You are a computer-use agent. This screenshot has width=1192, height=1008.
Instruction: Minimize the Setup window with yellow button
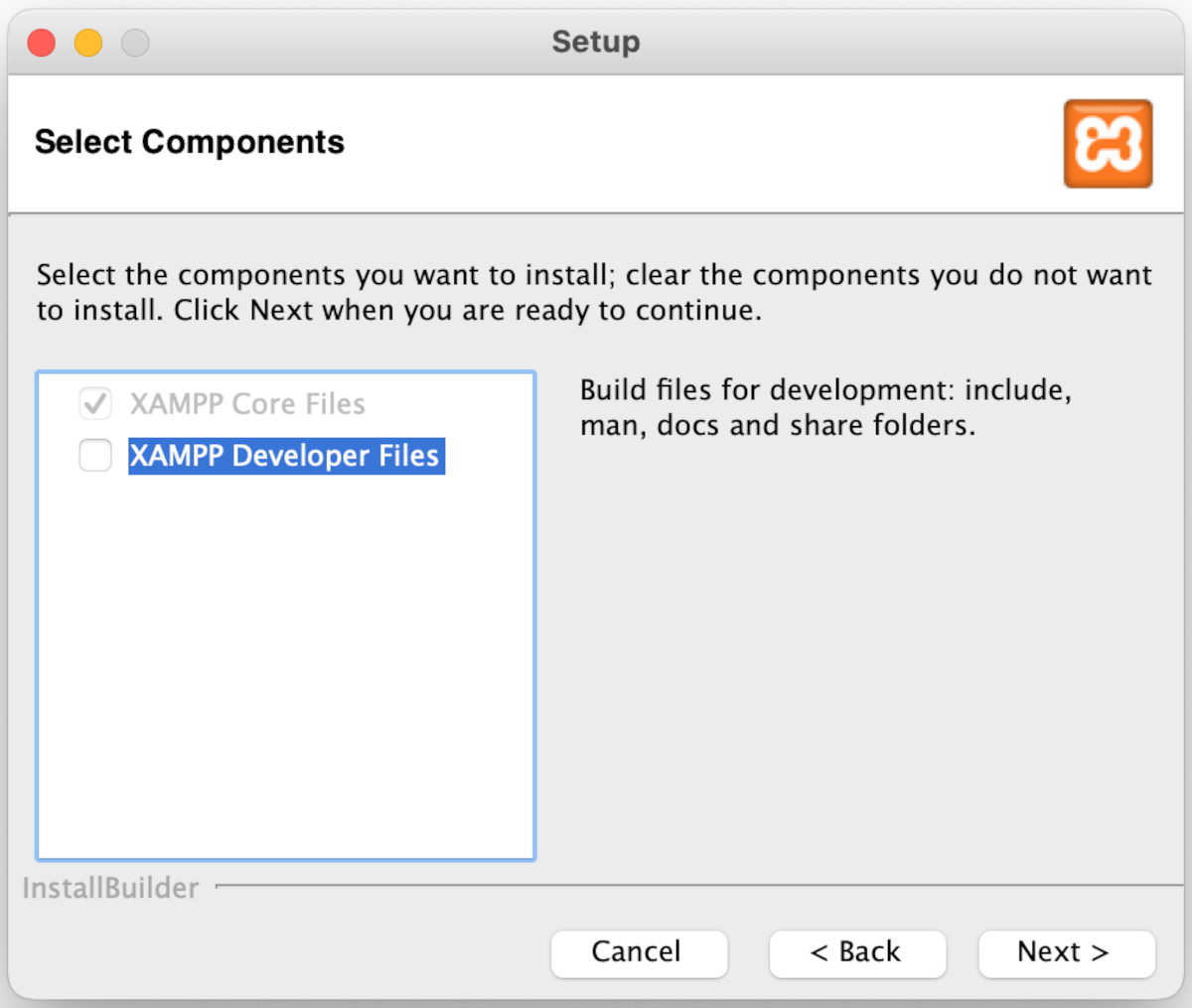(88, 43)
